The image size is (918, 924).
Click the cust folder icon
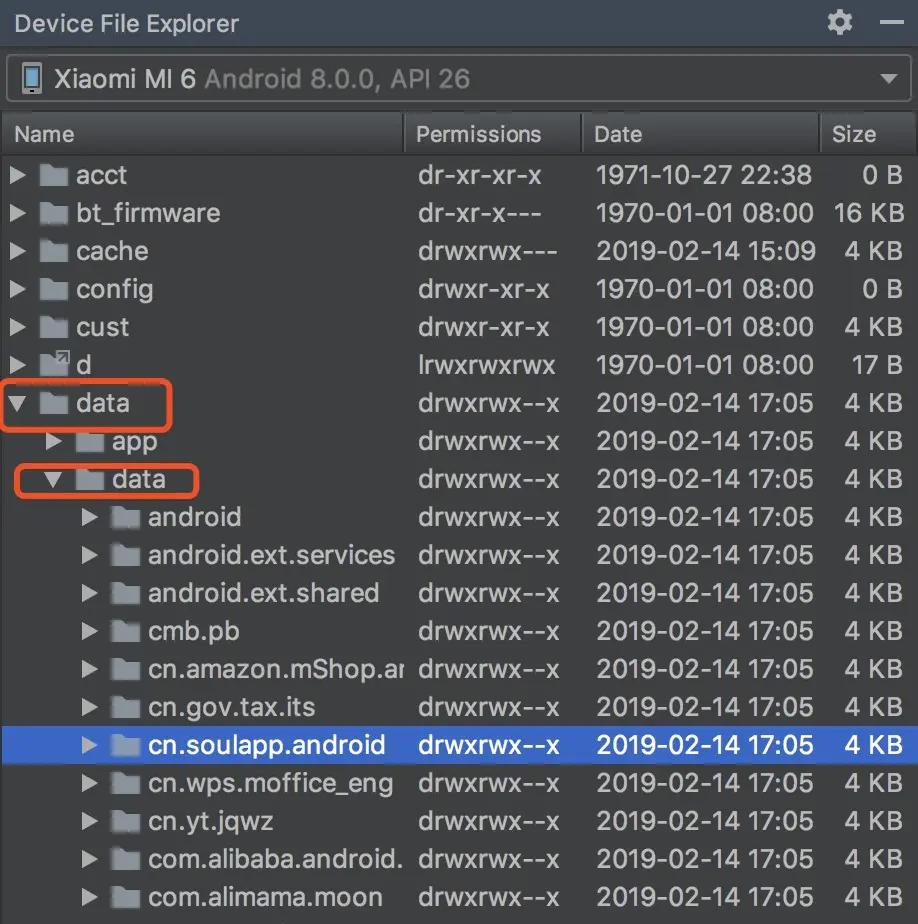pyautogui.click(x=54, y=326)
